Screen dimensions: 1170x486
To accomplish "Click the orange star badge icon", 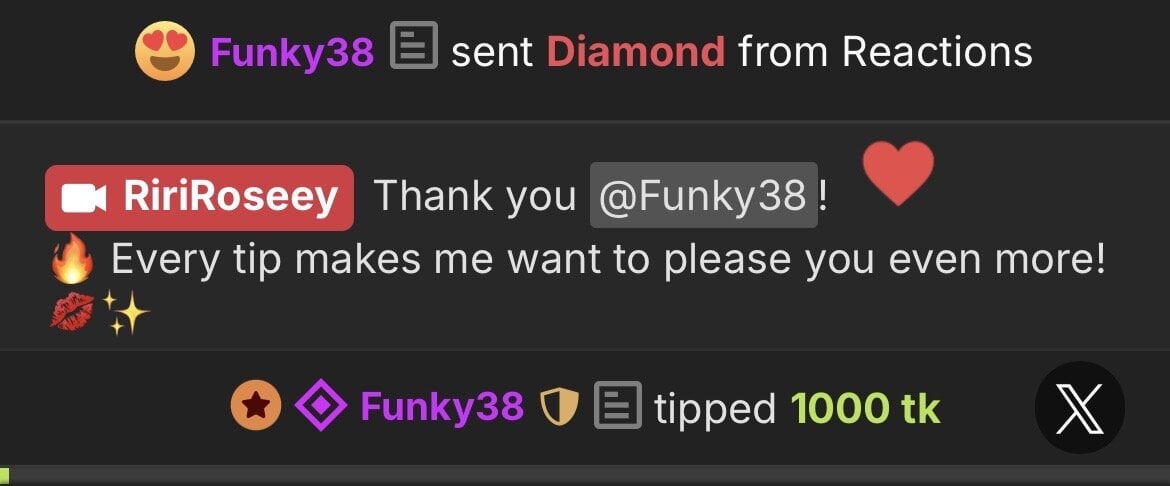I will [x=256, y=405].
